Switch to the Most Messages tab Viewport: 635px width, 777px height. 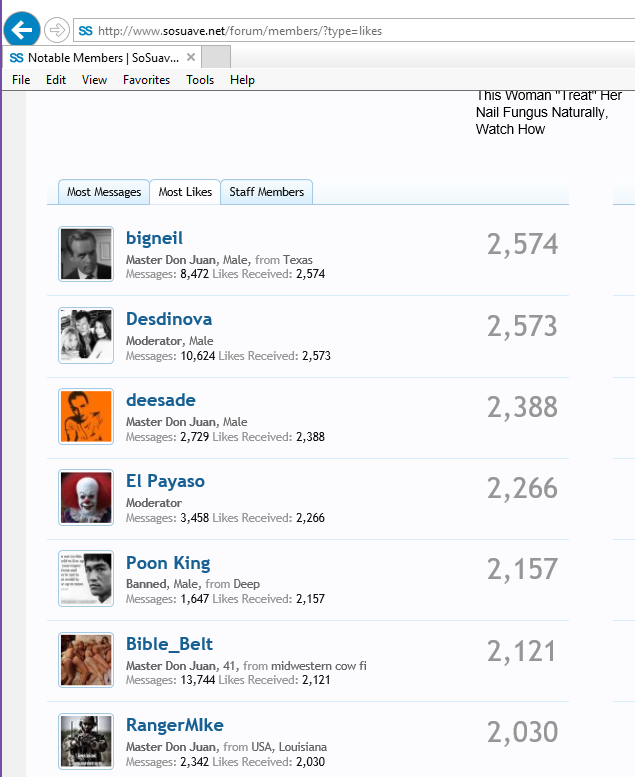[x=104, y=192]
